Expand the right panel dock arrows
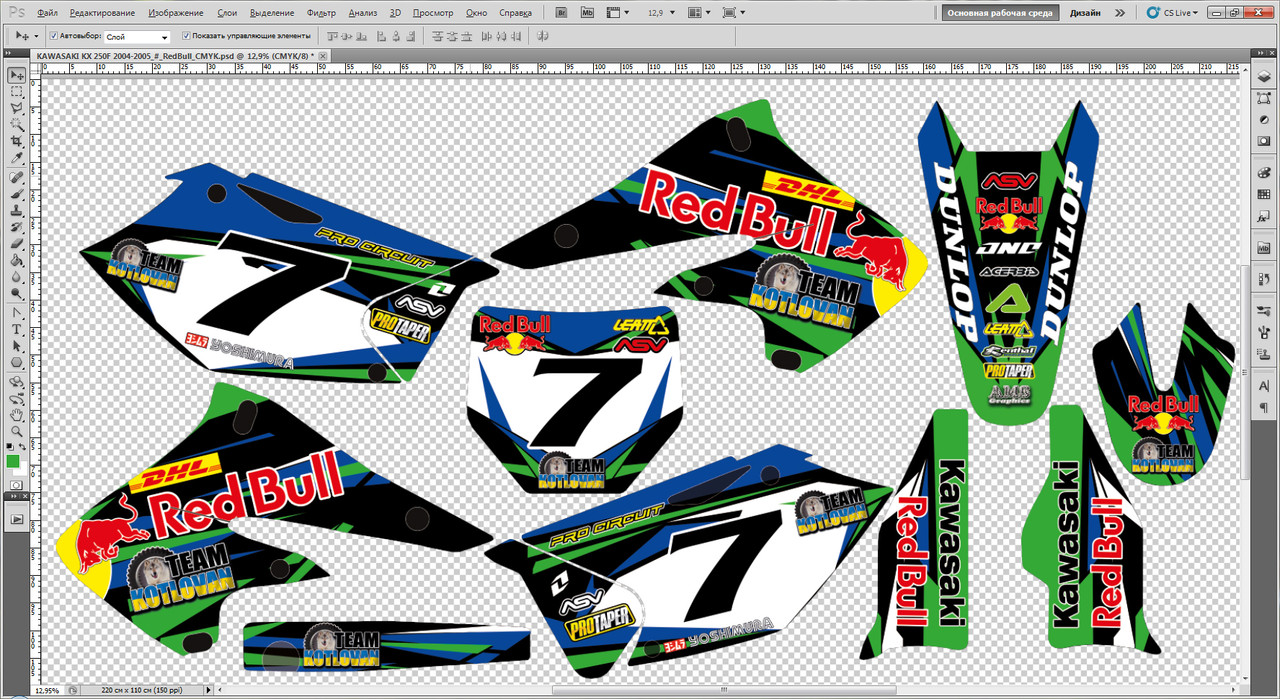The height and width of the screenshot is (699, 1280). coord(1261,53)
